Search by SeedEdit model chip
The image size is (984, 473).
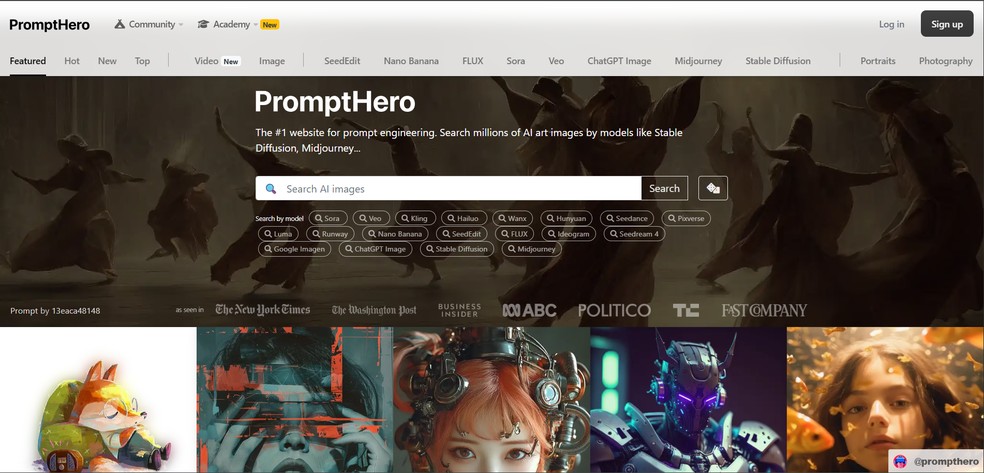[x=462, y=233]
